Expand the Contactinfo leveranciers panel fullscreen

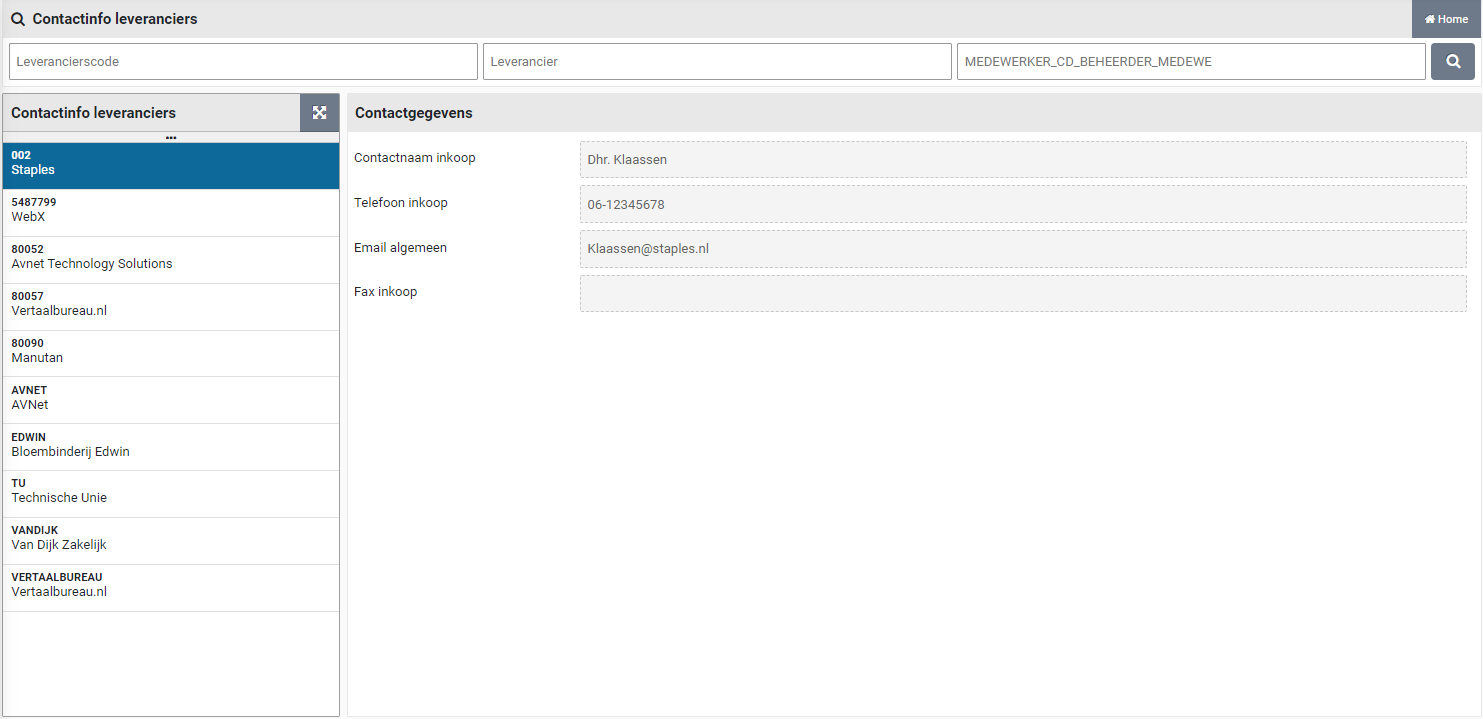tap(320, 113)
